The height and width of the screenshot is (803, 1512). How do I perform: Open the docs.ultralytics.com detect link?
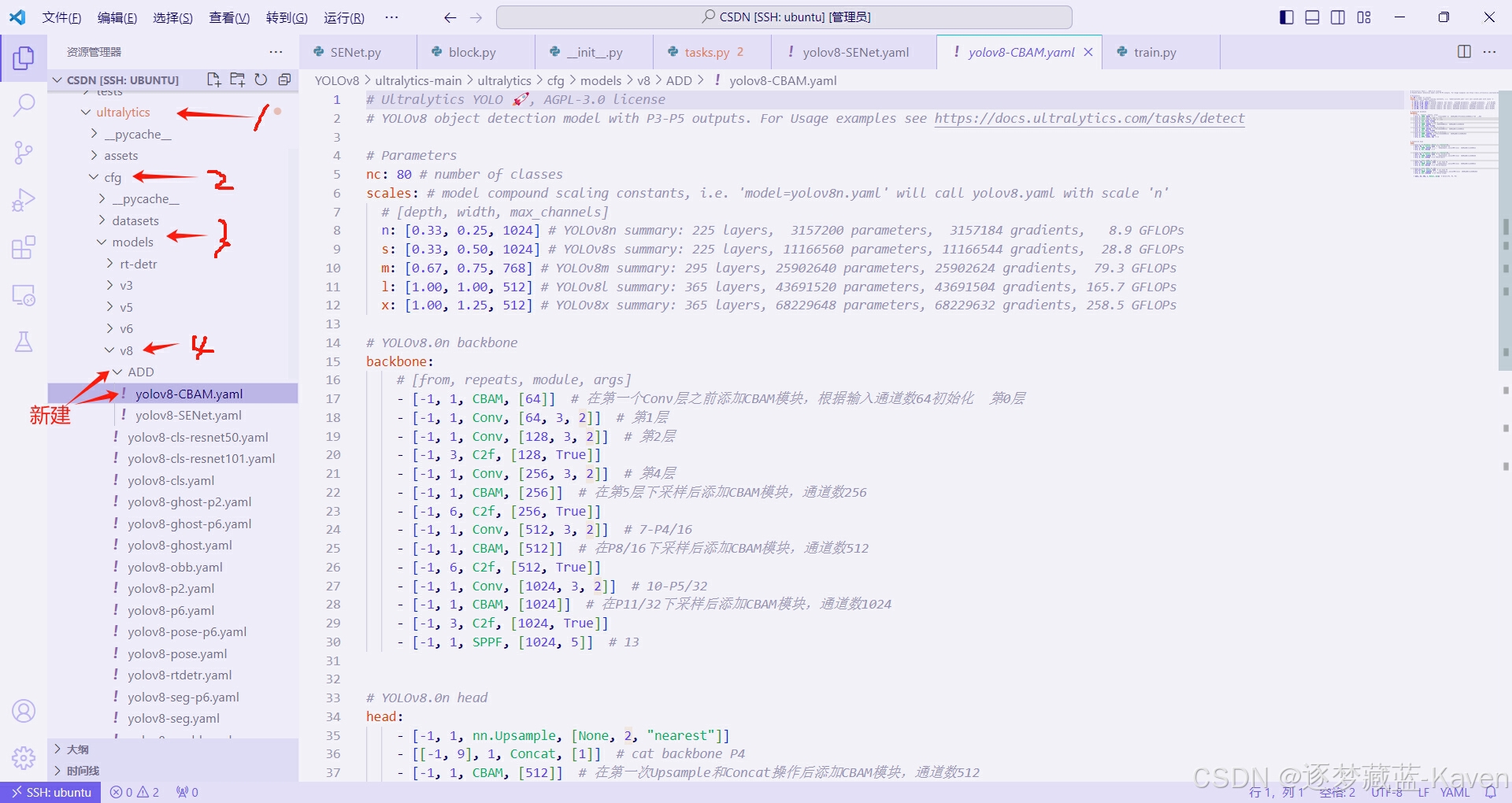(1089, 118)
